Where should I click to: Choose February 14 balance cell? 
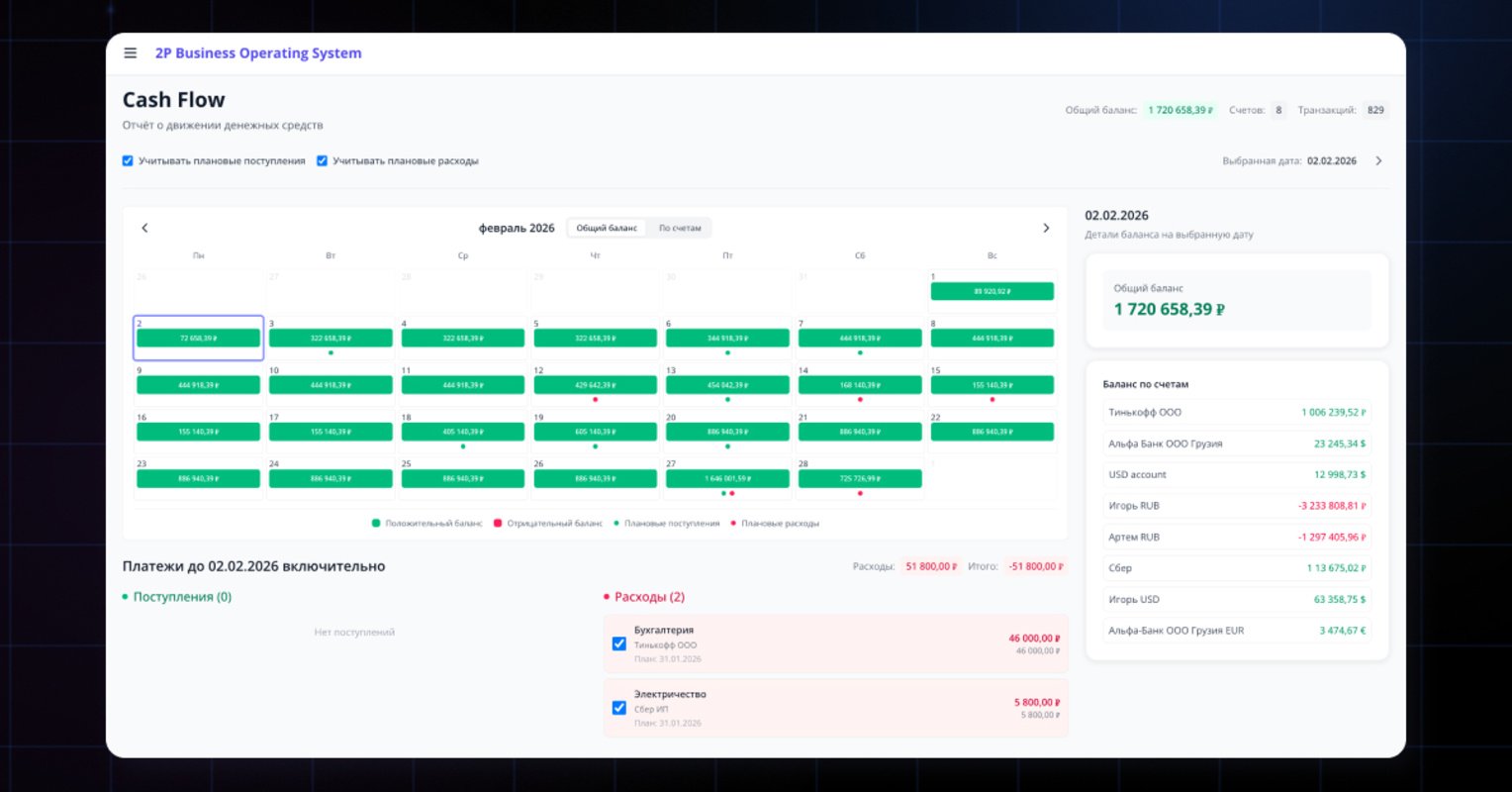pyautogui.click(x=860, y=384)
